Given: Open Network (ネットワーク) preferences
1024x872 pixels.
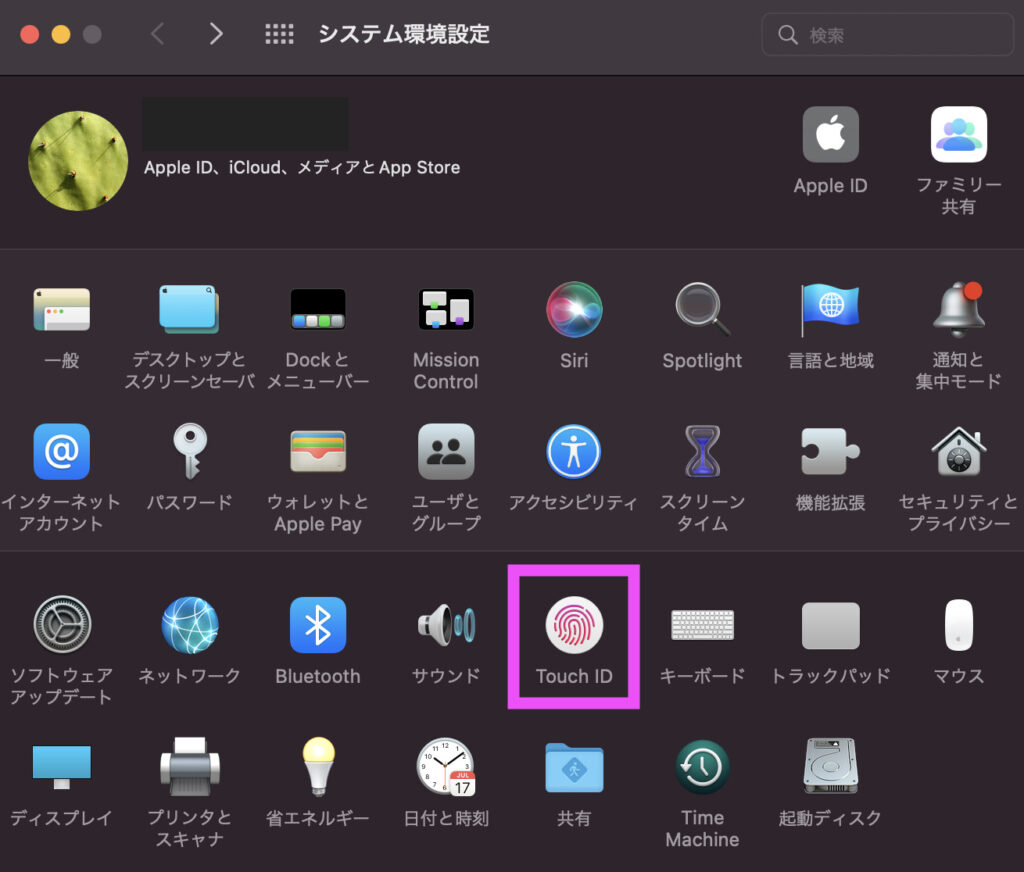Looking at the screenshot, I should click(189, 624).
